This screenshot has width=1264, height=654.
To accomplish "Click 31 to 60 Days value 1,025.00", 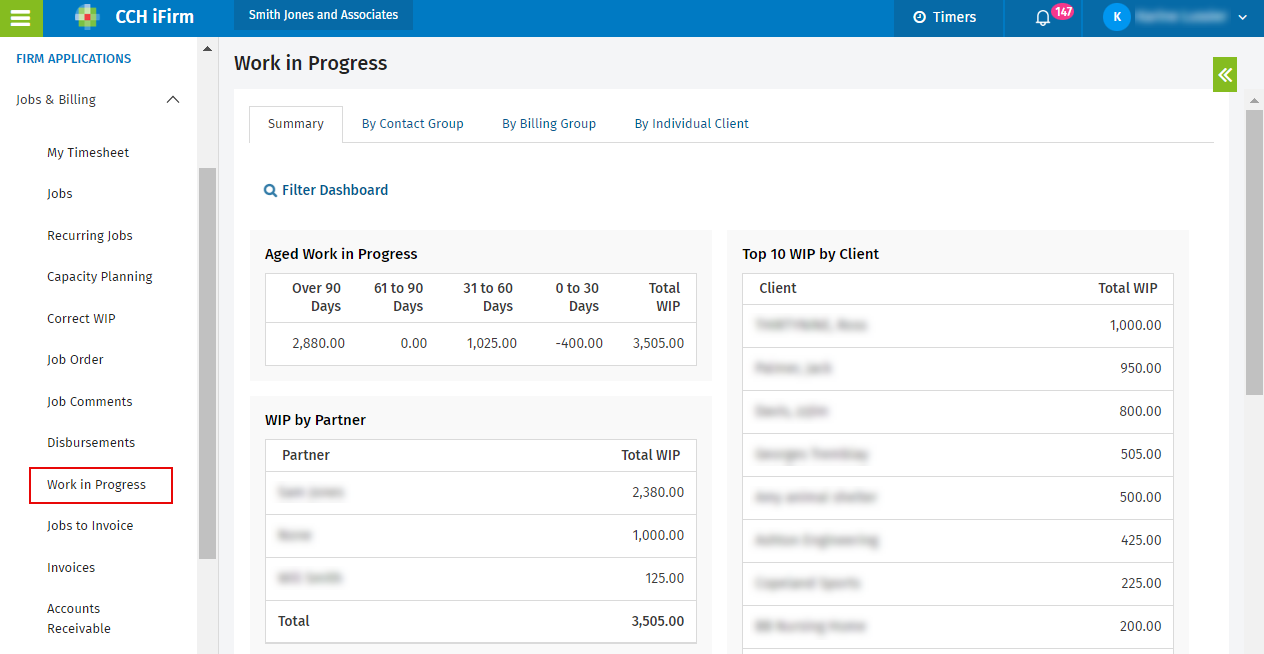I will pos(492,343).
